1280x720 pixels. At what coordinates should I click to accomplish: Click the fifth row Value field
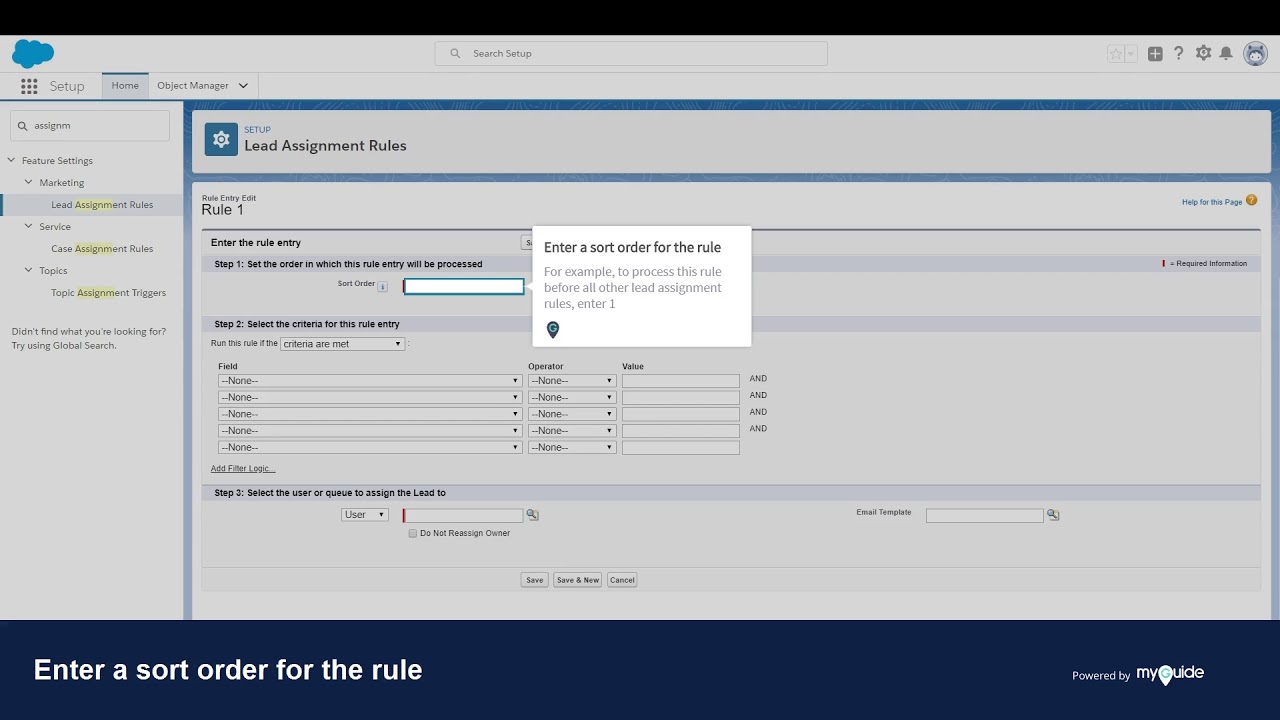(x=681, y=448)
